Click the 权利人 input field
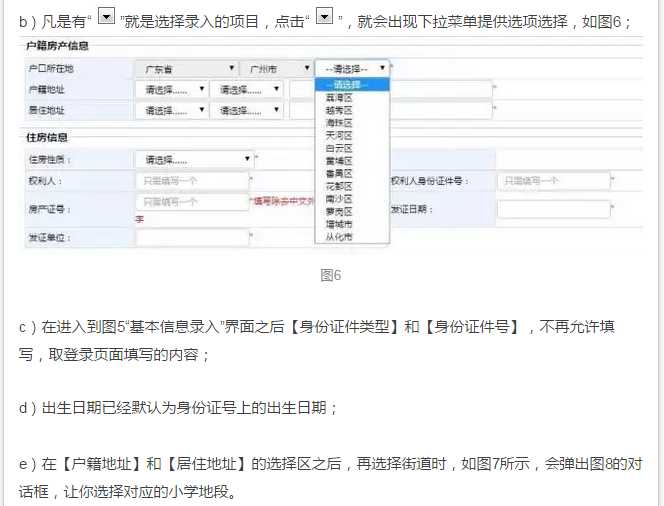This screenshot has height=506, width=664. 192,181
